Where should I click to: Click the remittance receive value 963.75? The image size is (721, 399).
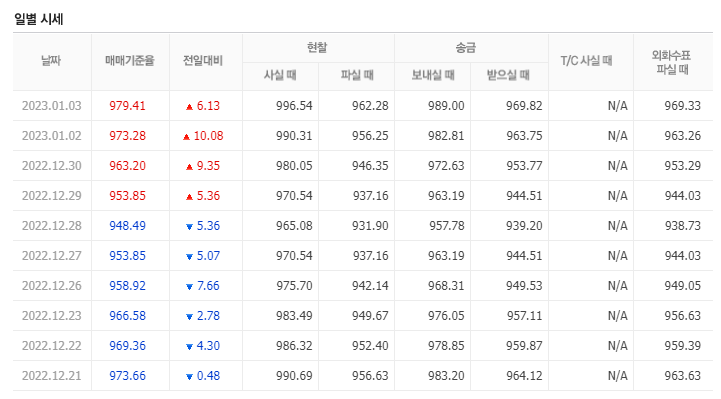click(x=524, y=136)
